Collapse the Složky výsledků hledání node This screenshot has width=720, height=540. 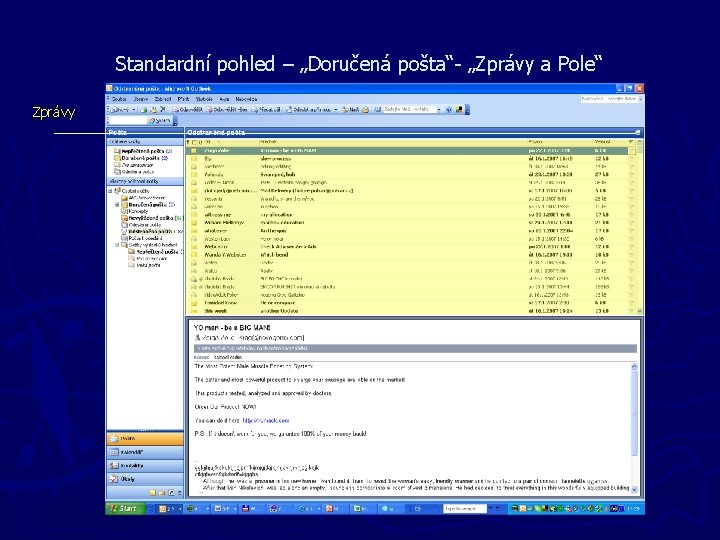tap(117, 245)
